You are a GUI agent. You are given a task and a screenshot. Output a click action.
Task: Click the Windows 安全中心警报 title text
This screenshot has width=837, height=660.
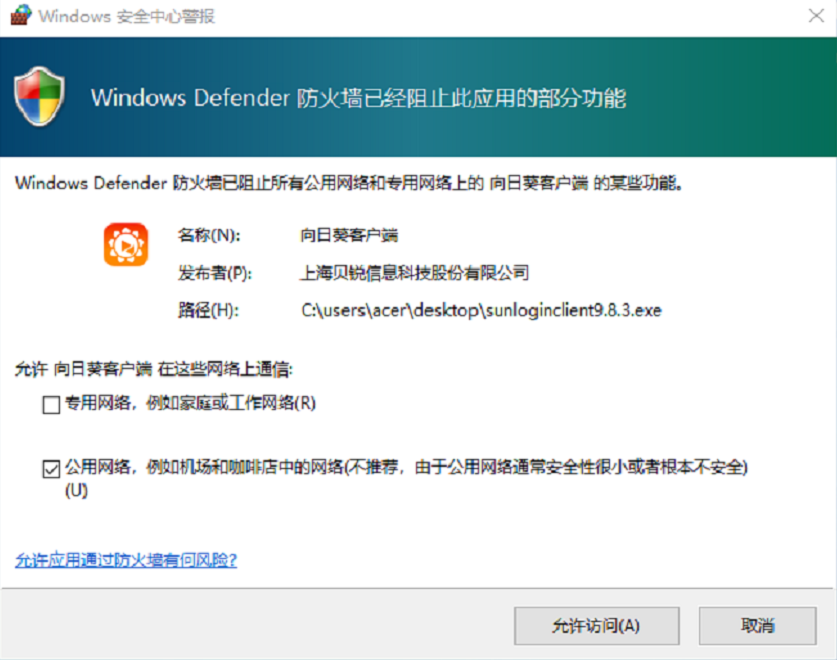[x=127, y=16]
